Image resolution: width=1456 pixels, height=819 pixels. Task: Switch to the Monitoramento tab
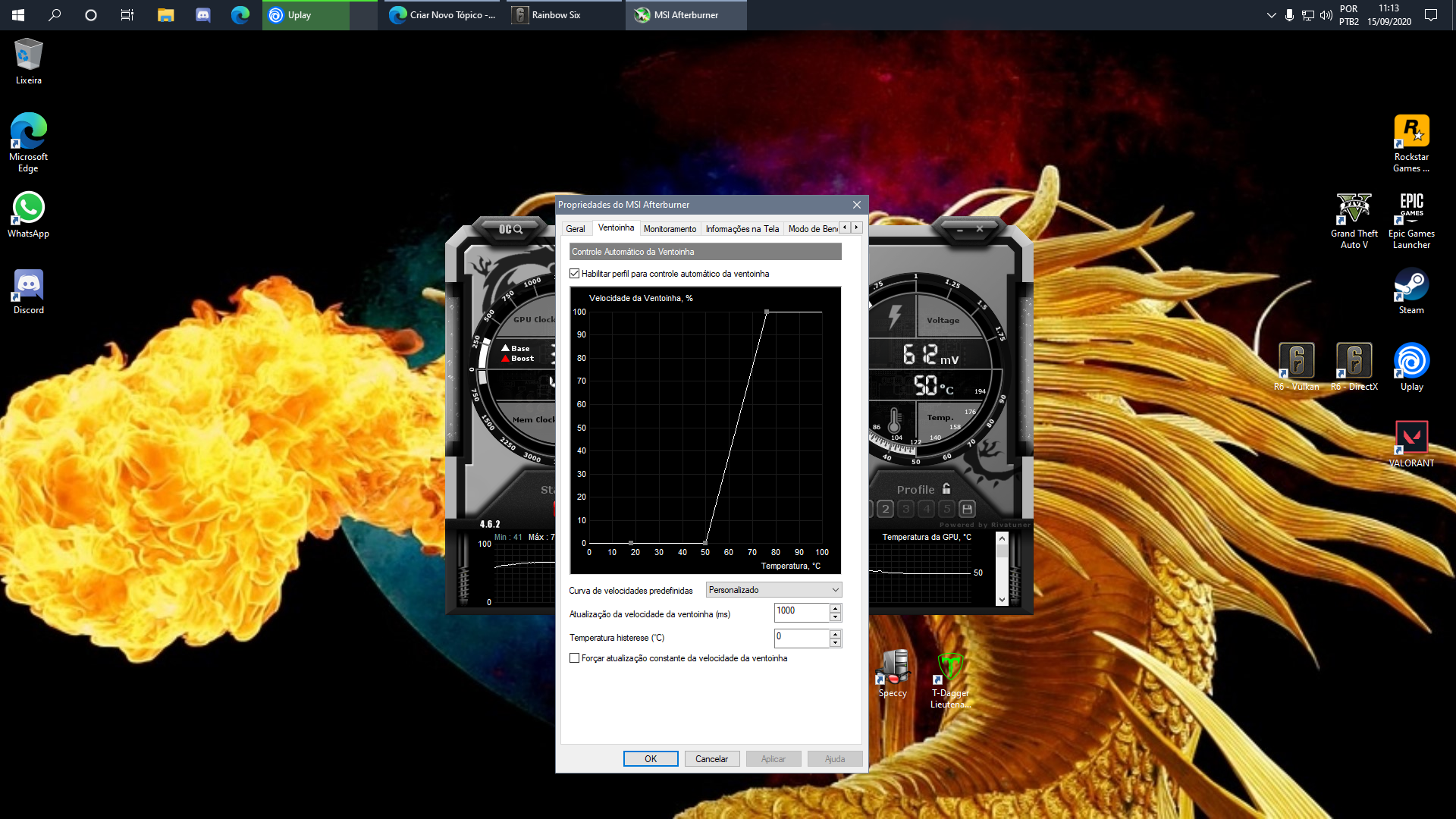(670, 229)
